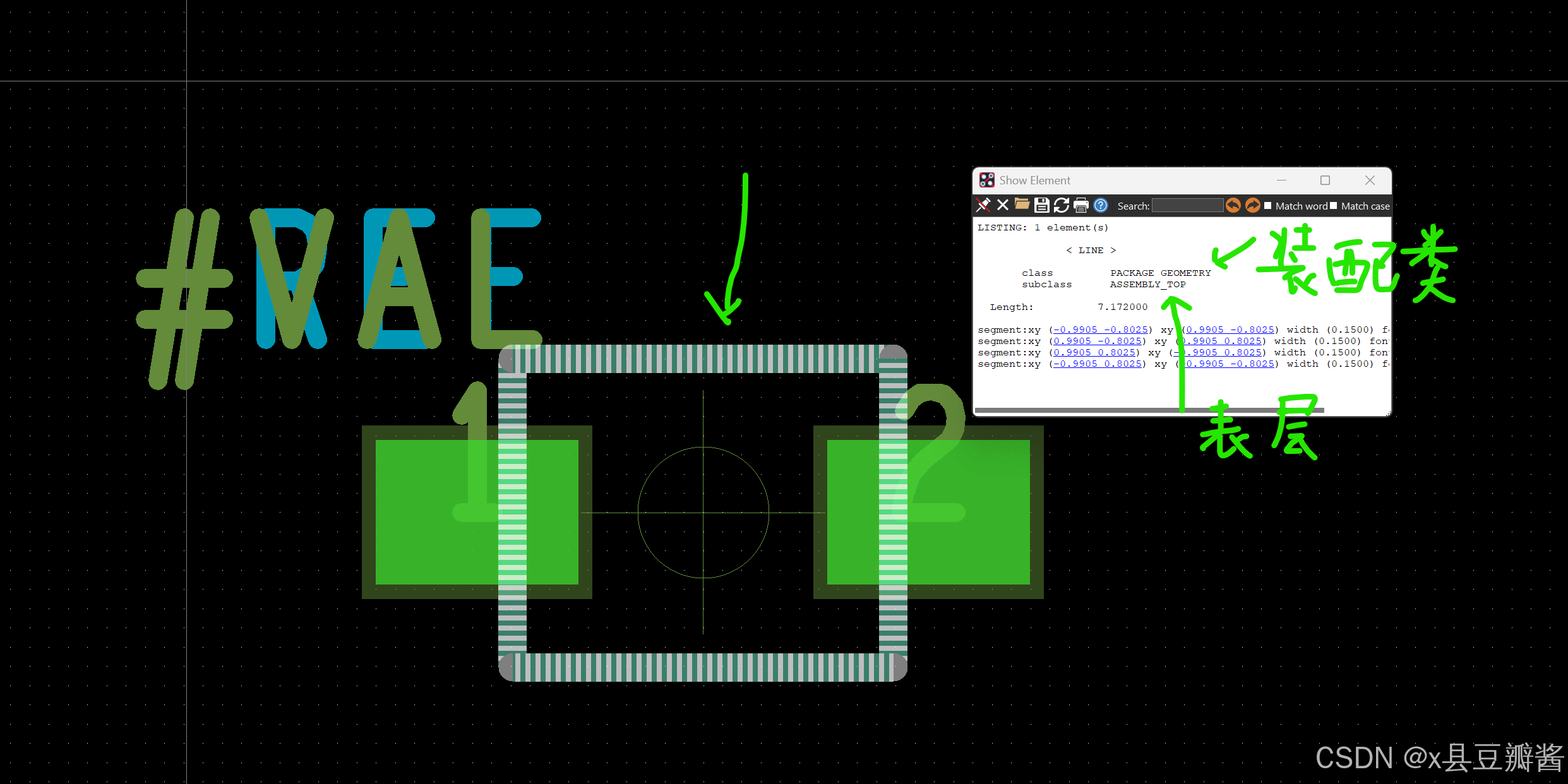Click inside the Search text field

[x=1187, y=206]
